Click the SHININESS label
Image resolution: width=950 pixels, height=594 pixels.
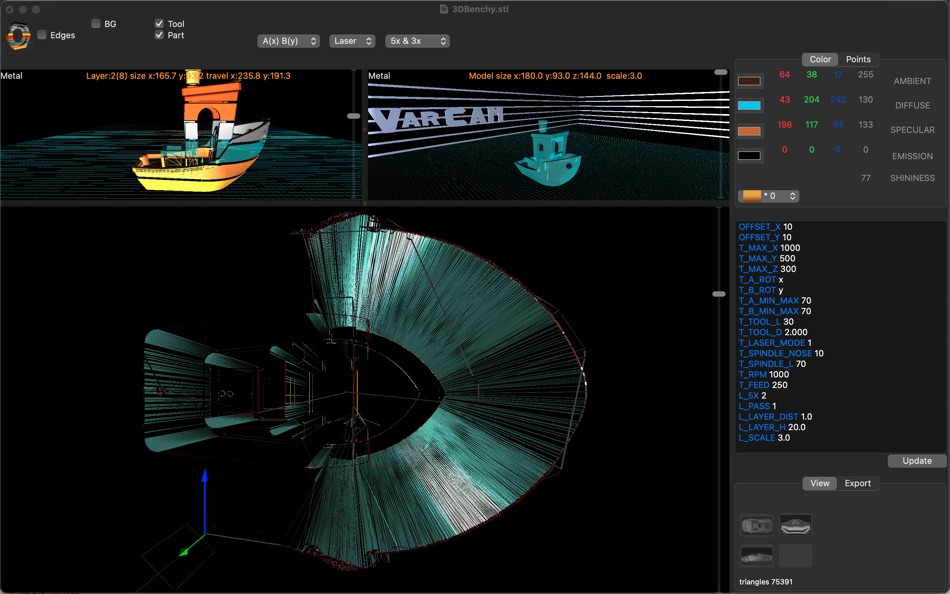tap(912, 178)
